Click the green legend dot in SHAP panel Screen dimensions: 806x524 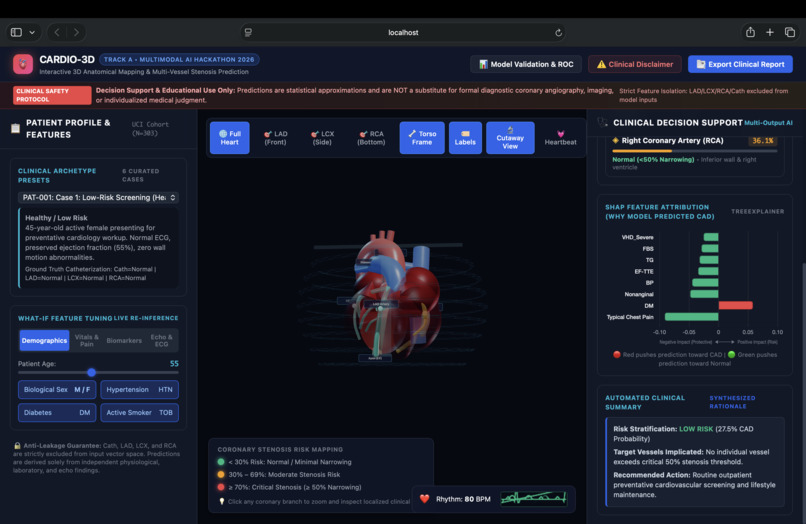[x=731, y=354]
